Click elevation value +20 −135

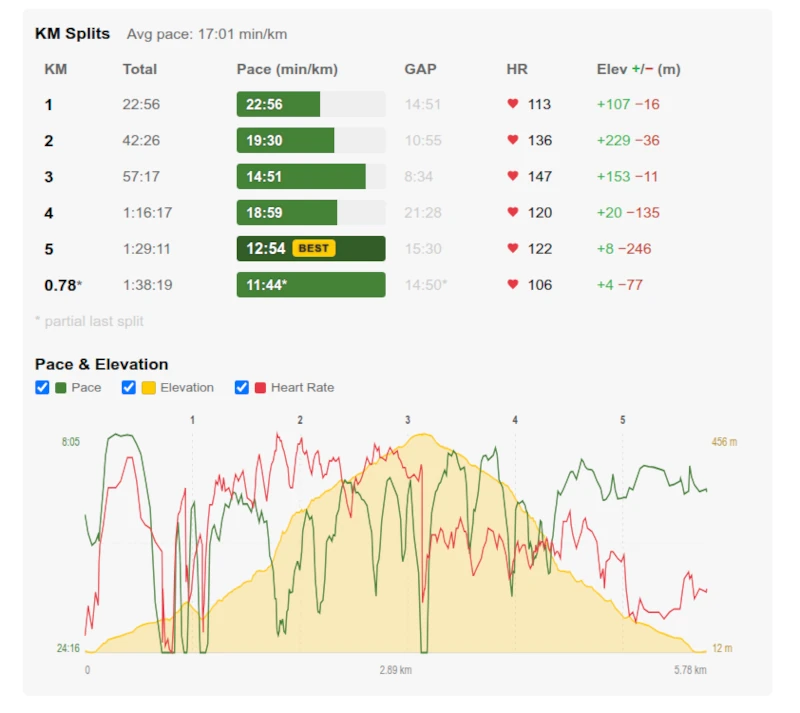click(628, 213)
